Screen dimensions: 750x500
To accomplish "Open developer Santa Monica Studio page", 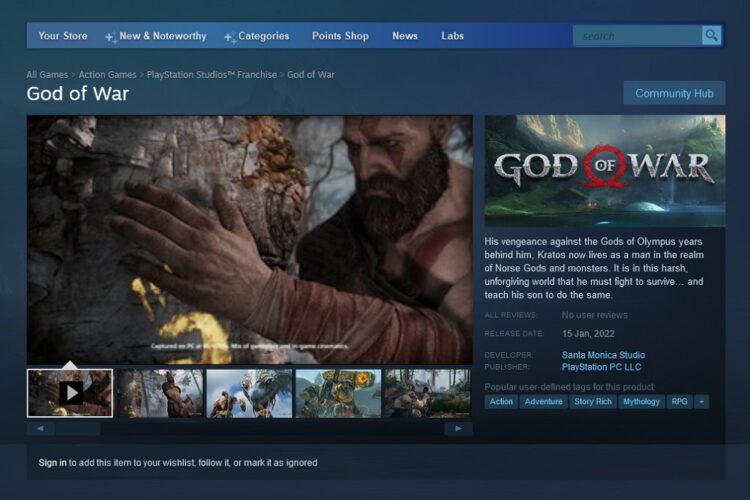I will [603, 355].
